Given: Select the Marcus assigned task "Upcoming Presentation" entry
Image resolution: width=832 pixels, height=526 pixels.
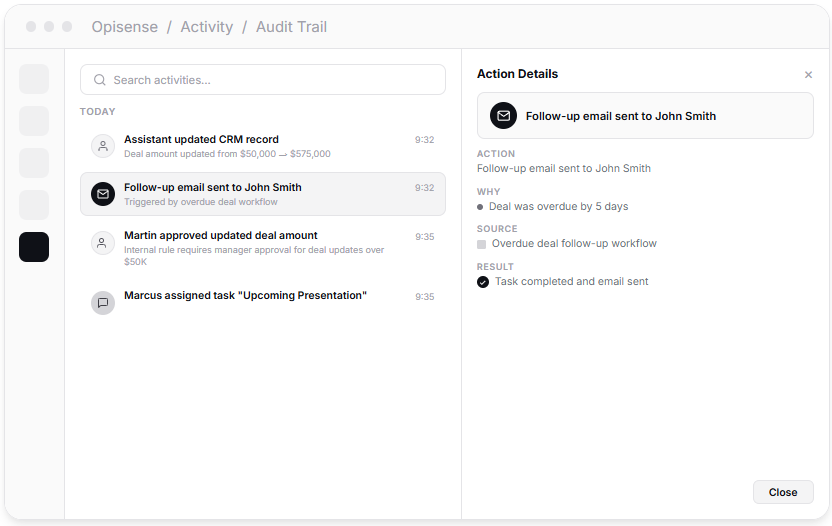Looking at the screenshot, I should point(262,297).
